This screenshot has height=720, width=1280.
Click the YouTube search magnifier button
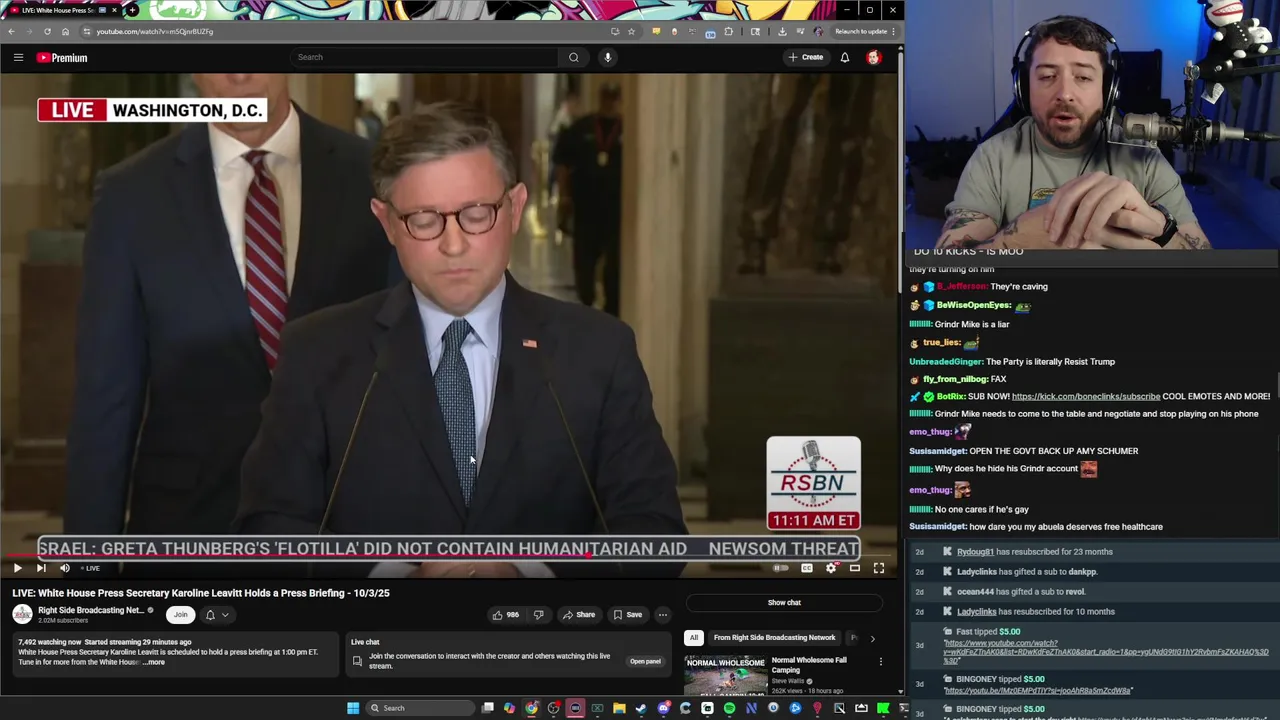(x=574, y=57)
